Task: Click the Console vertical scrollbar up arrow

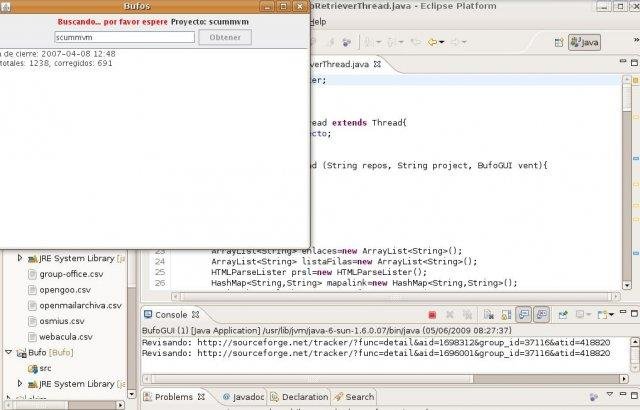Action: click(635, 341)
